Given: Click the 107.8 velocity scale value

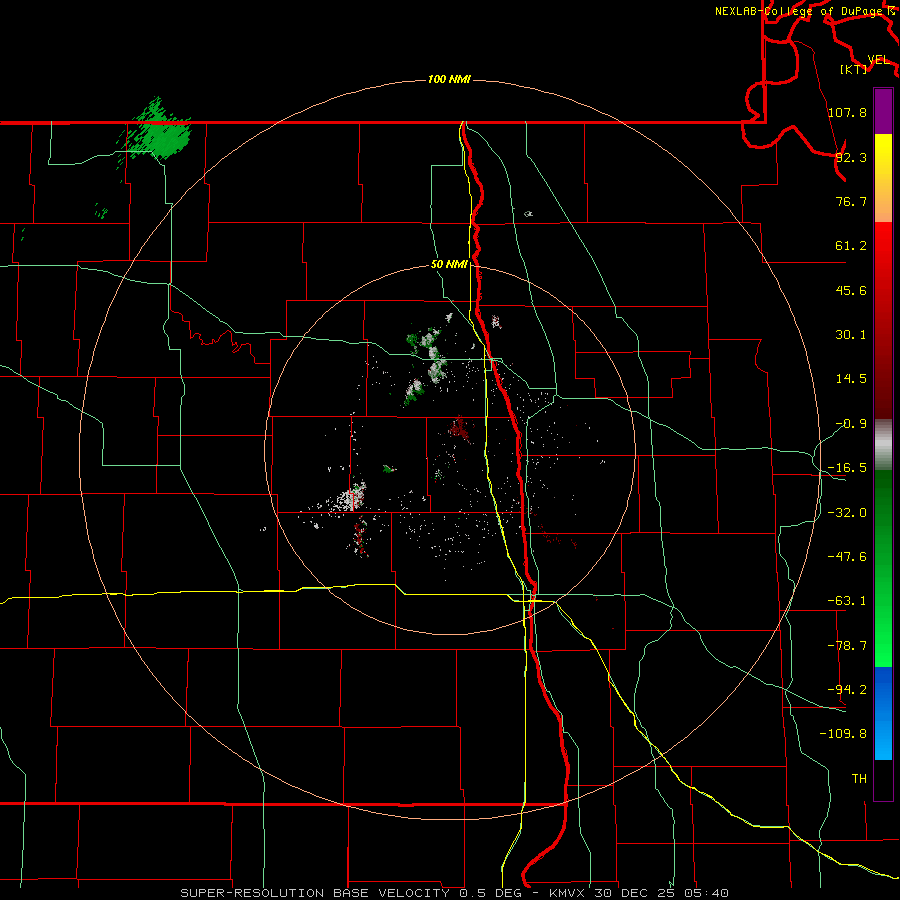Looking at the screenshot, I should [847, 112].
